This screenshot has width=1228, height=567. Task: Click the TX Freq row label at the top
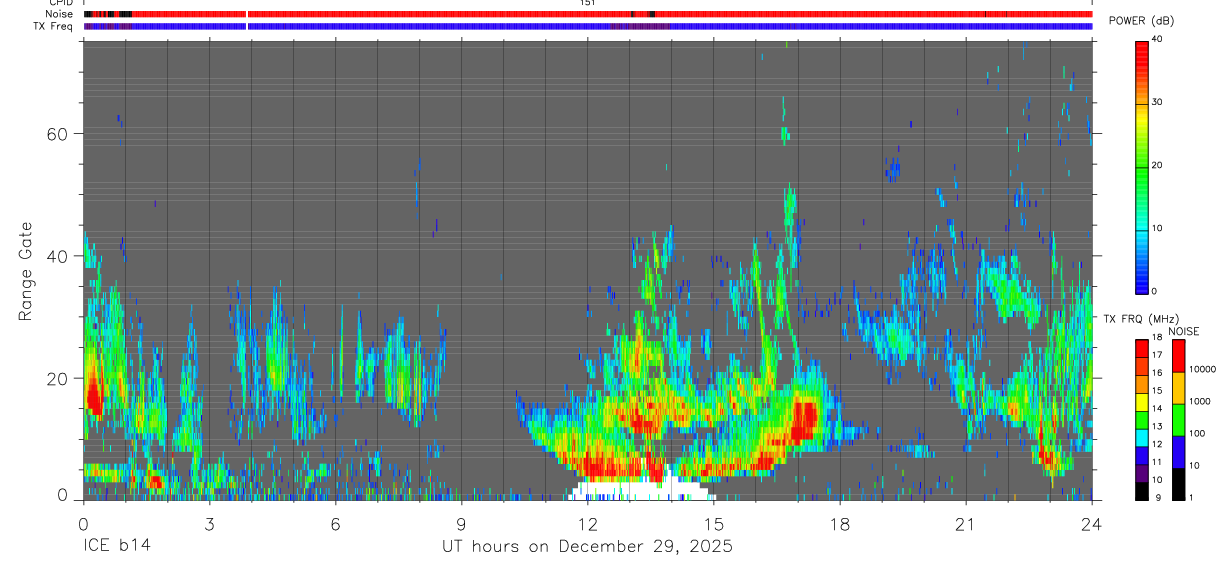click(54, 26)
